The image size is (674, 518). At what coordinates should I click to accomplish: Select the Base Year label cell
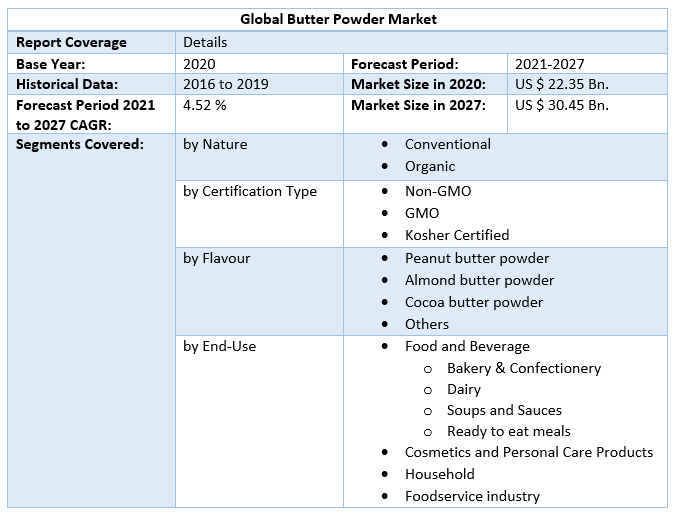[x=52, y=63]
